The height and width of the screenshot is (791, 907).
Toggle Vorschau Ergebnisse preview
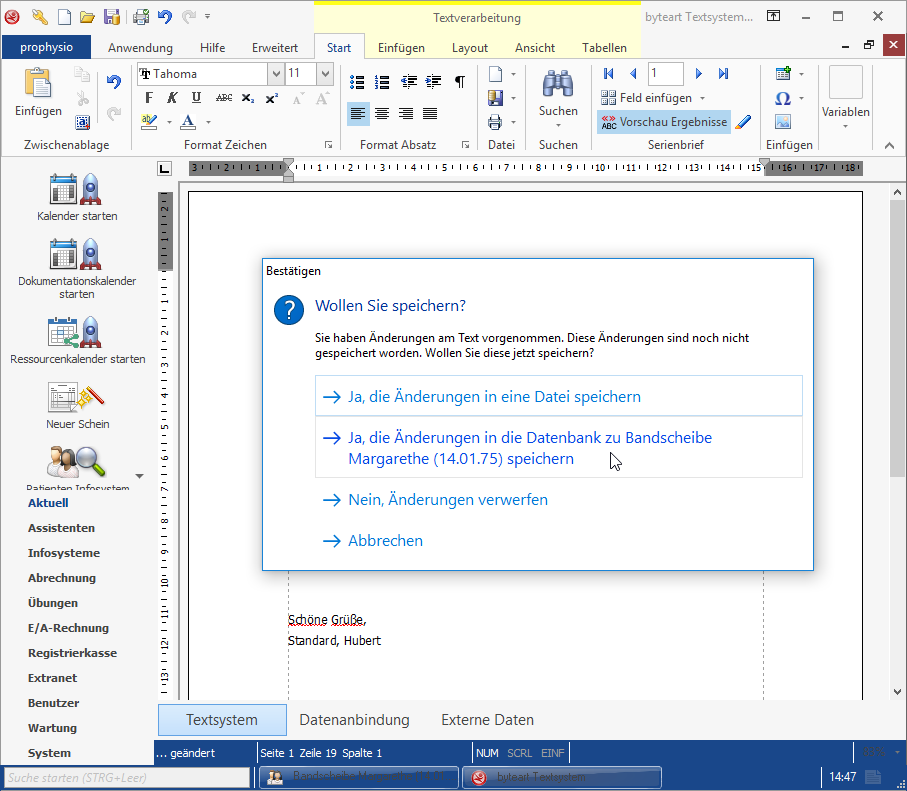coord(664,122)
